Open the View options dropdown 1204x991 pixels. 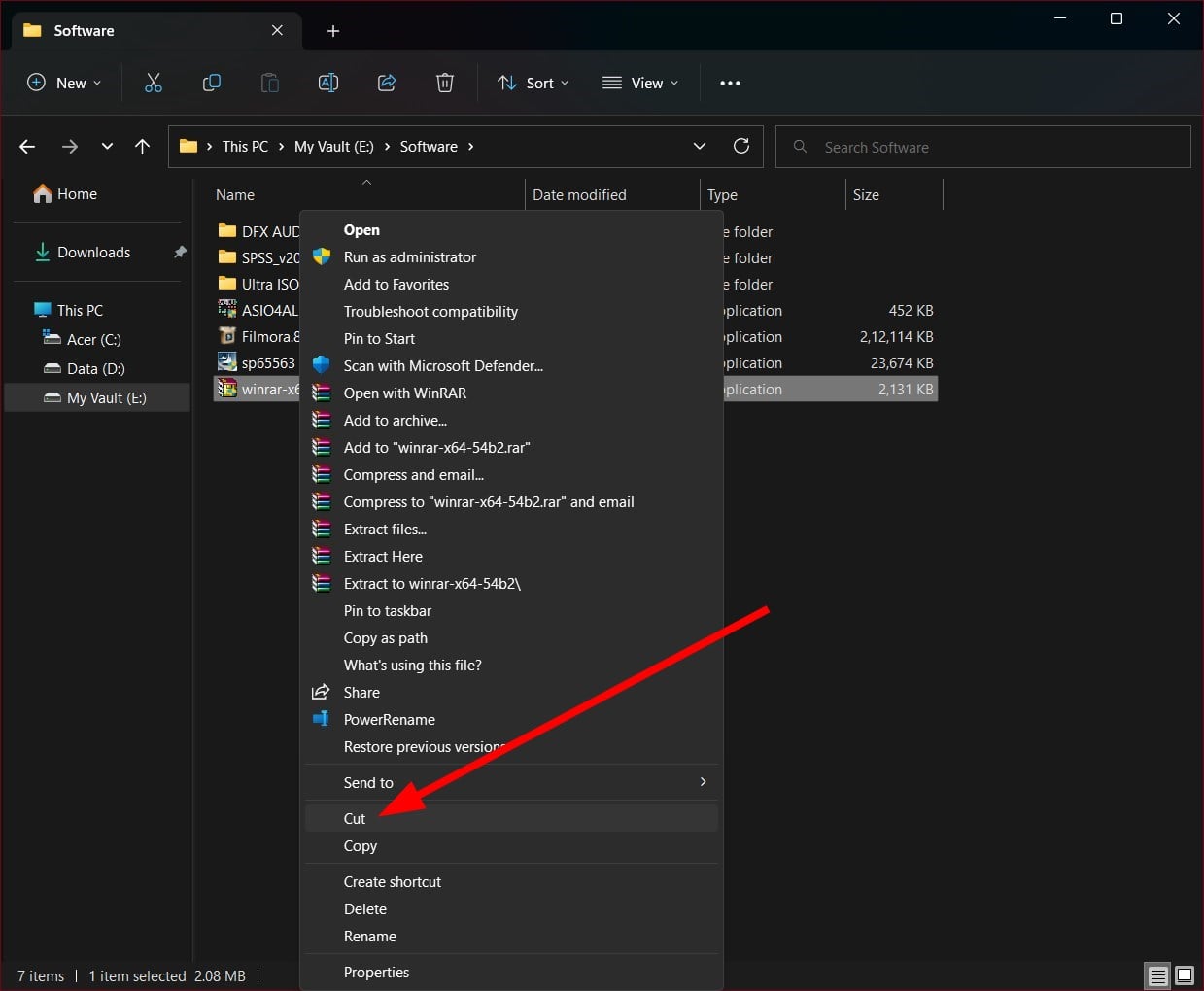tap(640, 84)
